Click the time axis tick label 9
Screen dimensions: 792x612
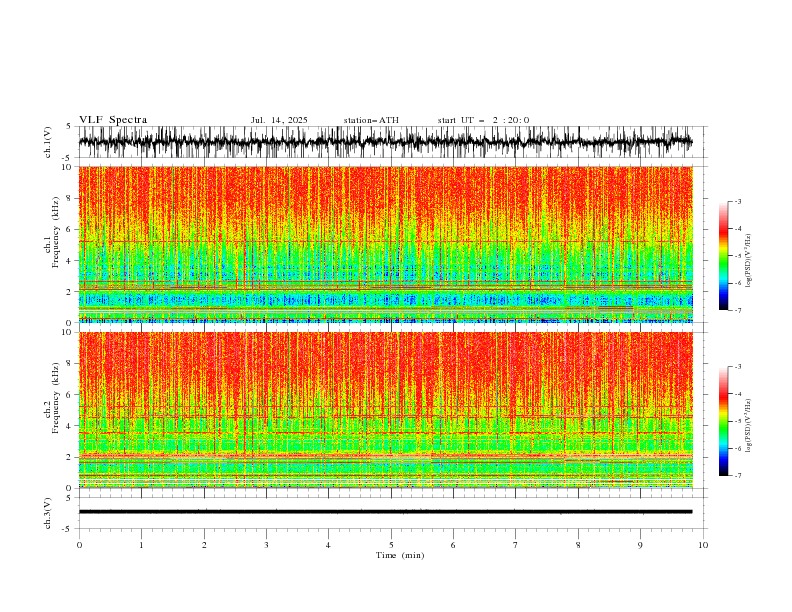640,545
